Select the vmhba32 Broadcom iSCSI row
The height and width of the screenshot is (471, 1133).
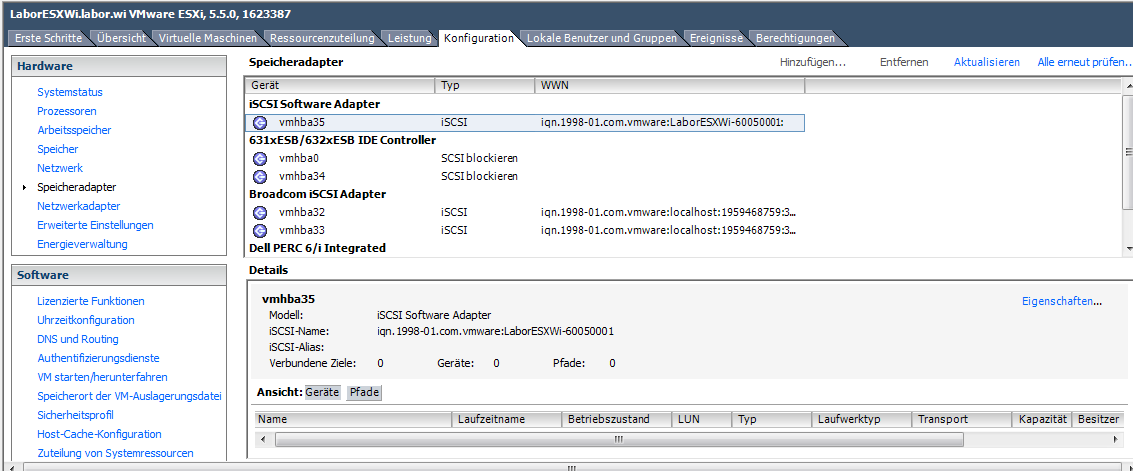coord(525,213)
